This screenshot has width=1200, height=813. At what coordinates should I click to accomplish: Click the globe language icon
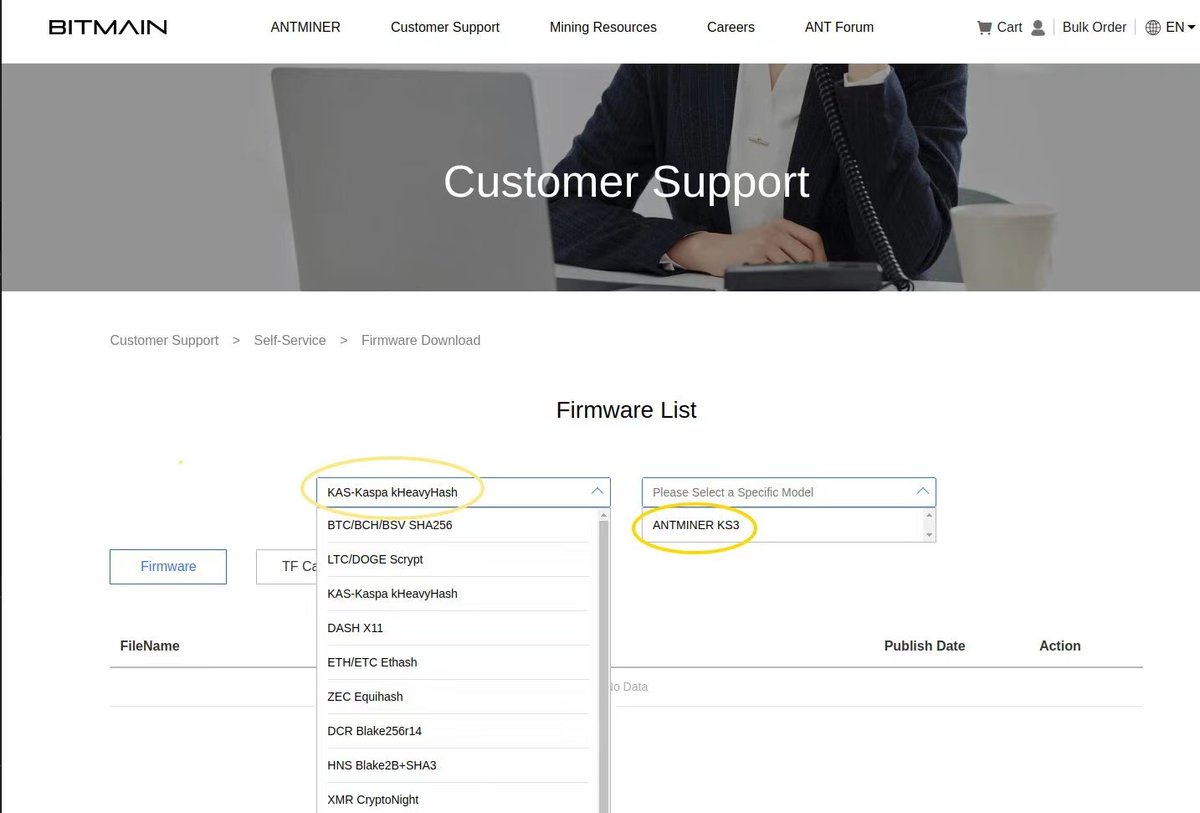[x=1153, y=28]
